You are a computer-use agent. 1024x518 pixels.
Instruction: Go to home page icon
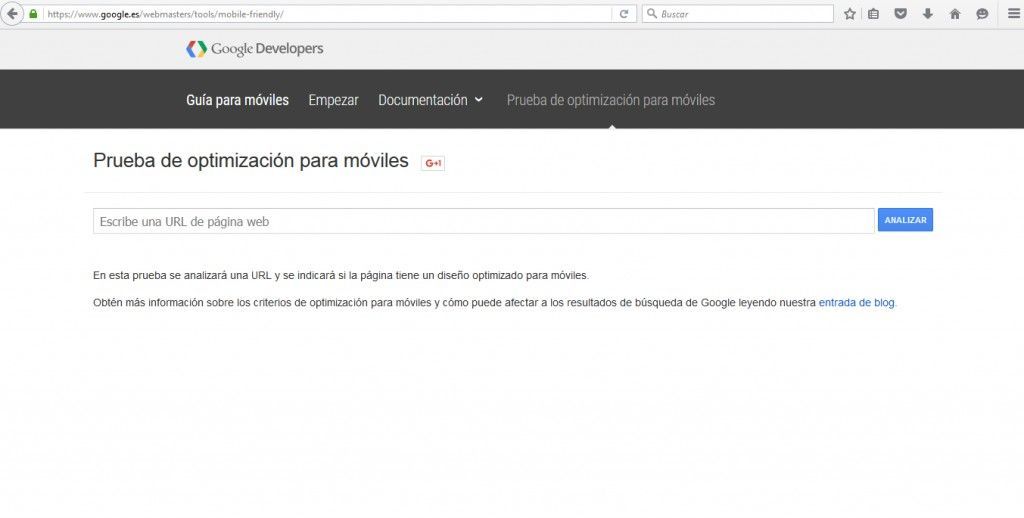pos(955,14)
